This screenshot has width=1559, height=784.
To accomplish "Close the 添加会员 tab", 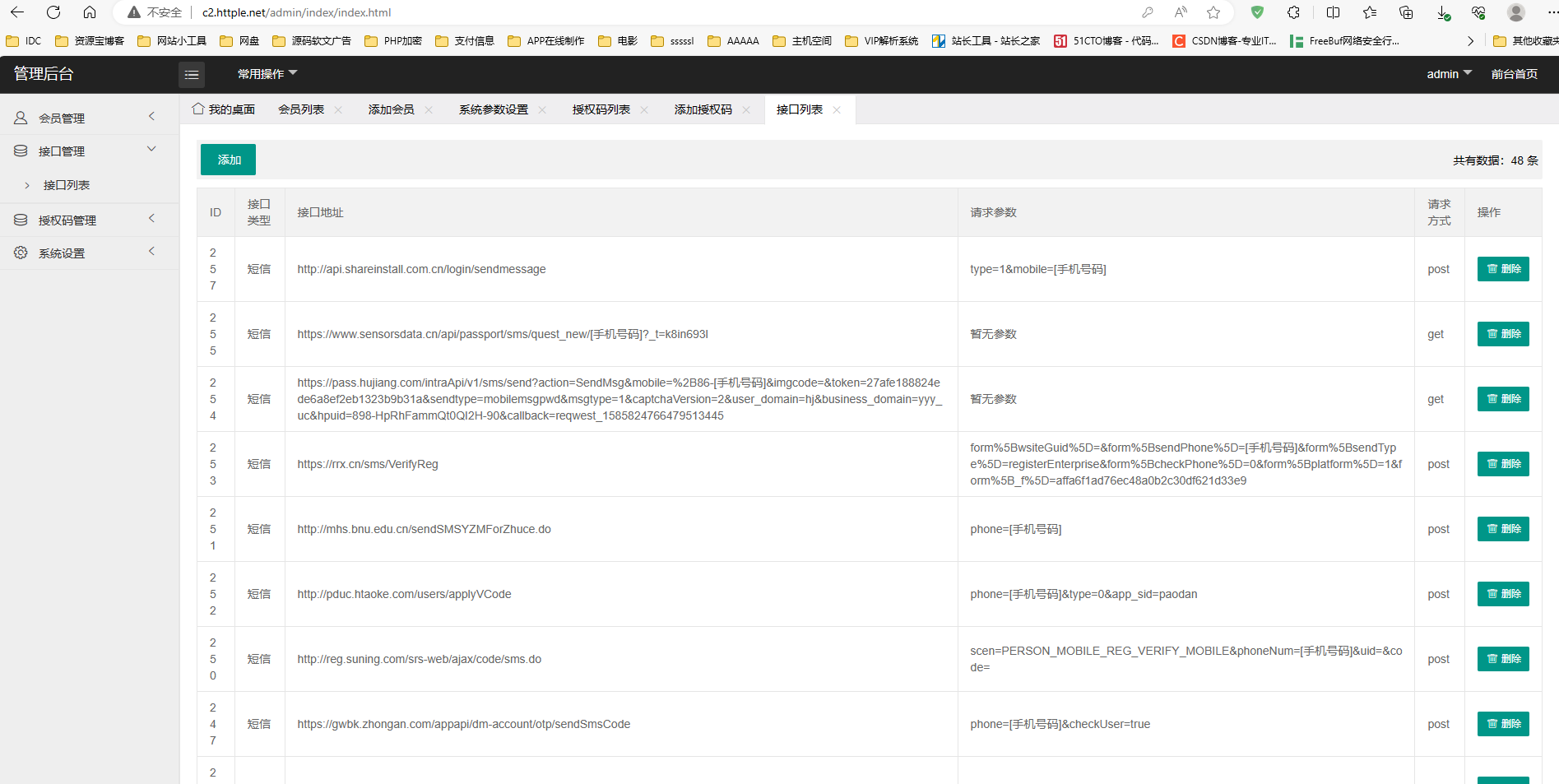I will [x=429, y=110].
